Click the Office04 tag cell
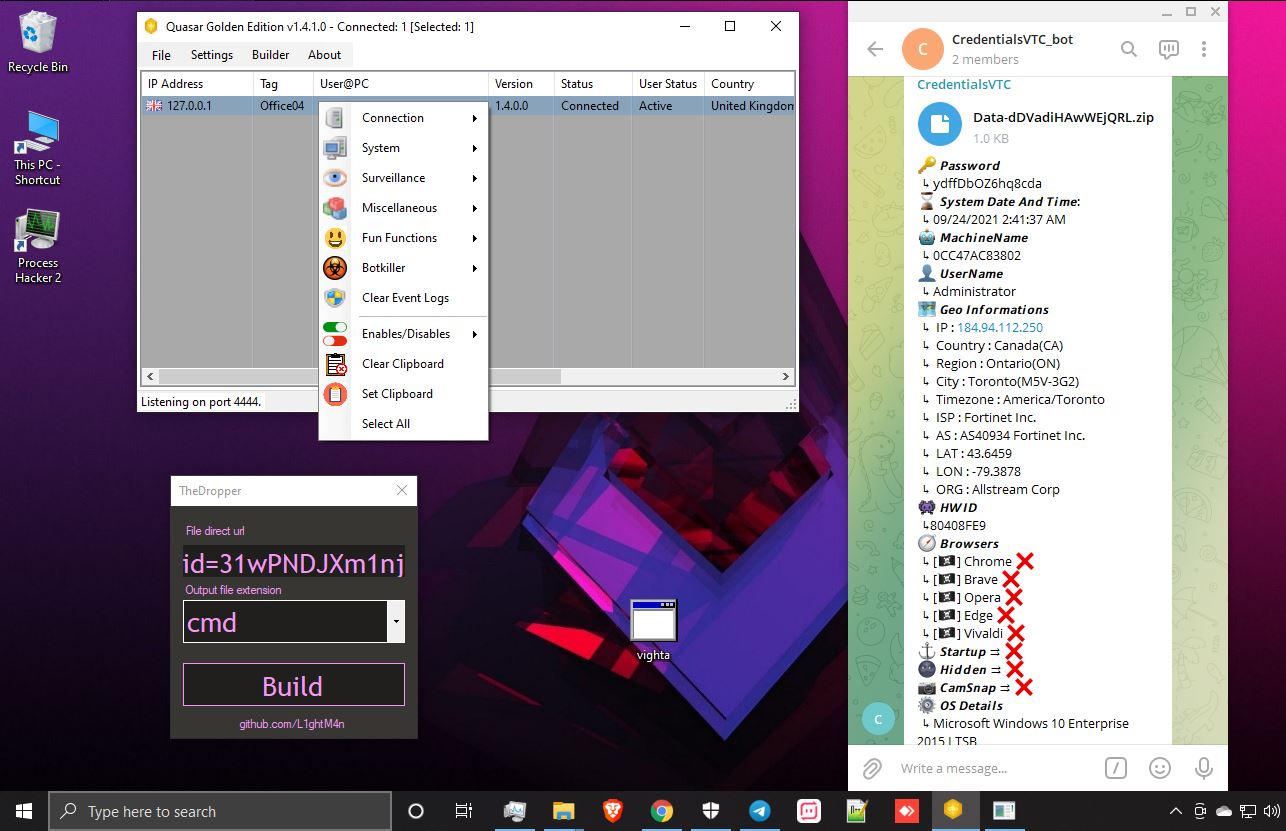 [282, 105]
